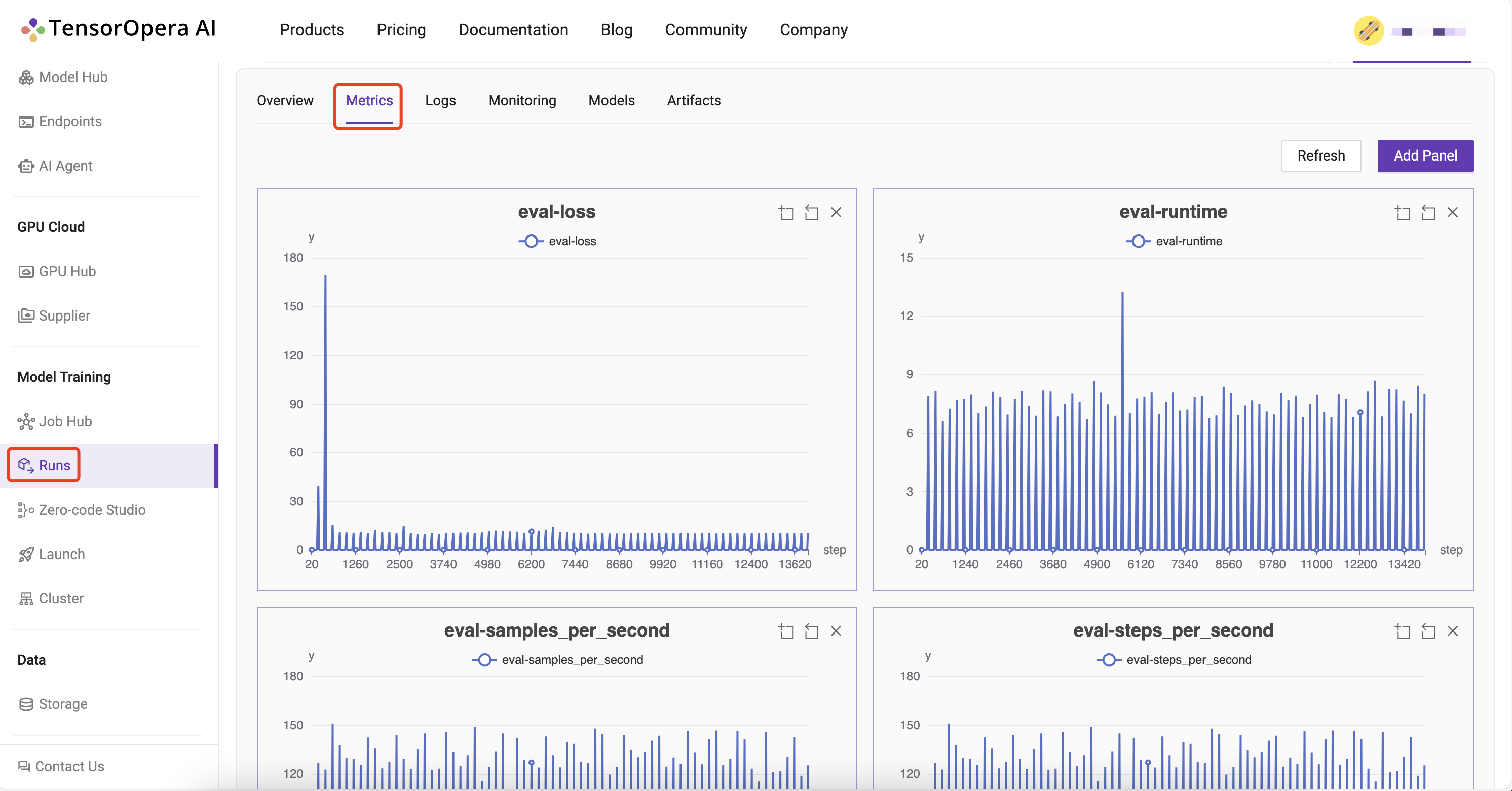The image size is (1512, 791).
Task: Click the eval-loss panel title
Action: (557, 212)
